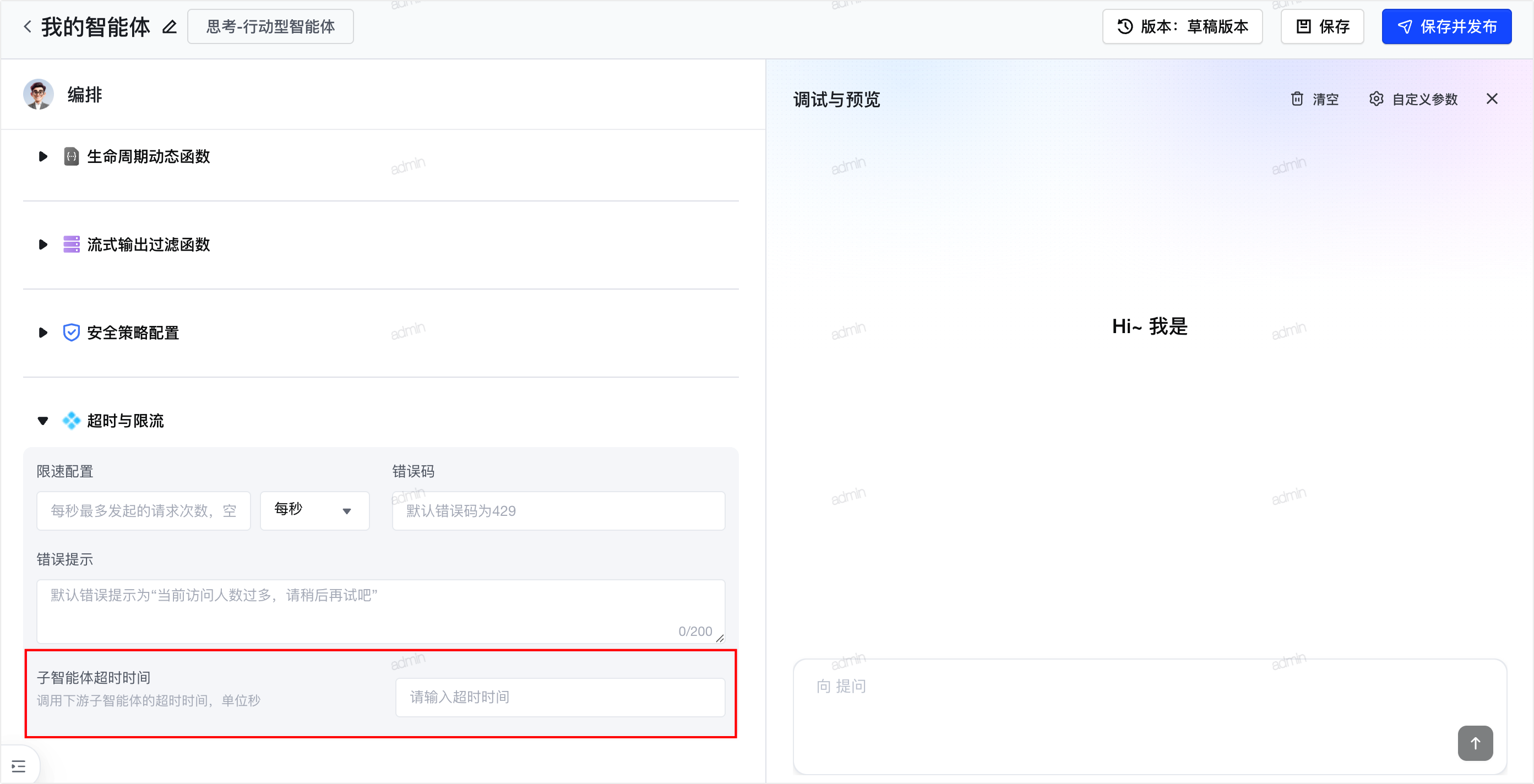This screenshot has height=784, width=1534.
Task: Click the purple 流式输出过滤函数 stack icon
Action: (72, 244)
